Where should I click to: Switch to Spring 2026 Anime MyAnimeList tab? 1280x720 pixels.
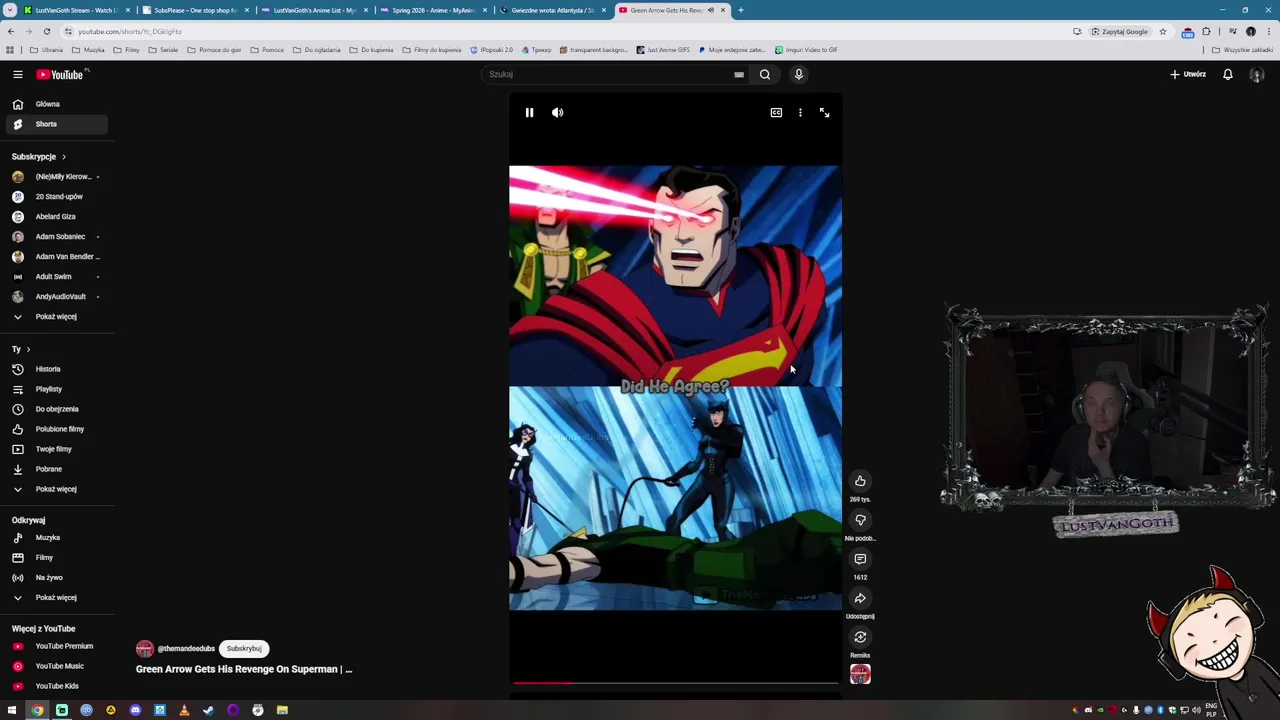[432, 10]
